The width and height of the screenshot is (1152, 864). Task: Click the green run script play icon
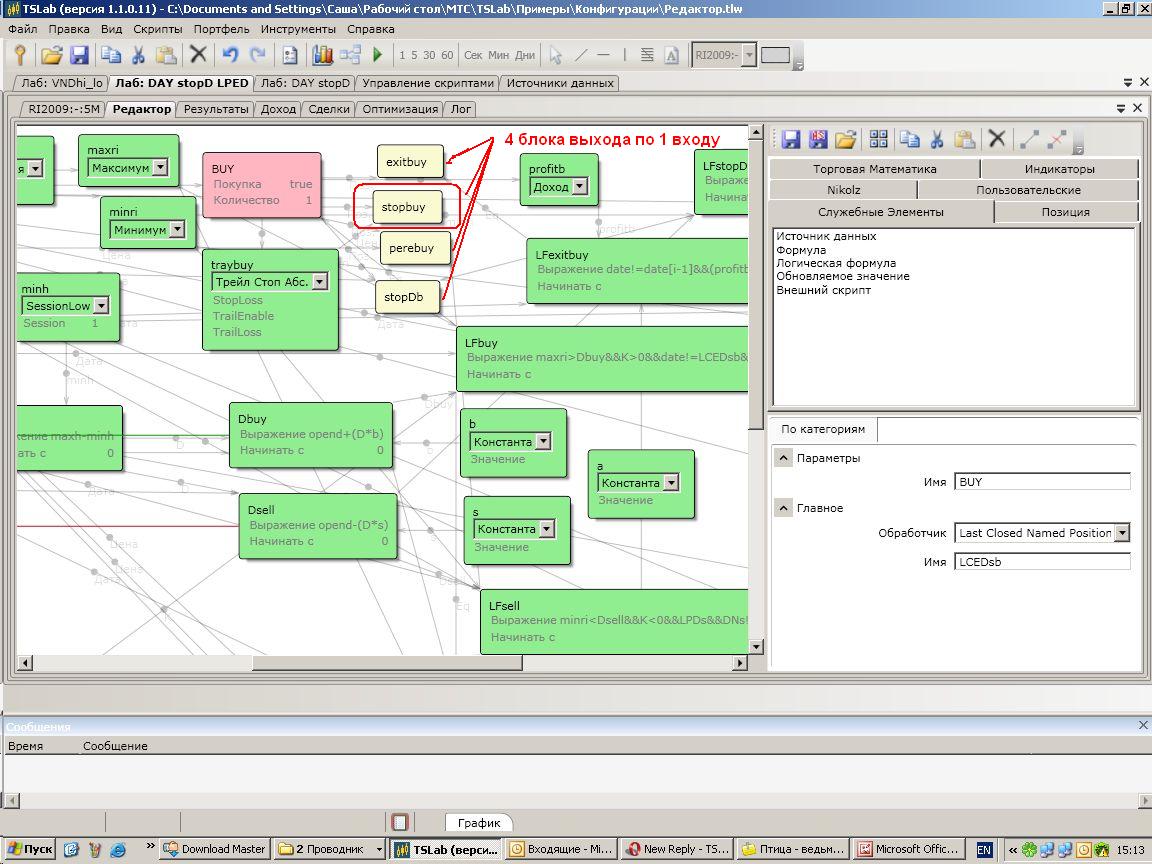point(377,55)
